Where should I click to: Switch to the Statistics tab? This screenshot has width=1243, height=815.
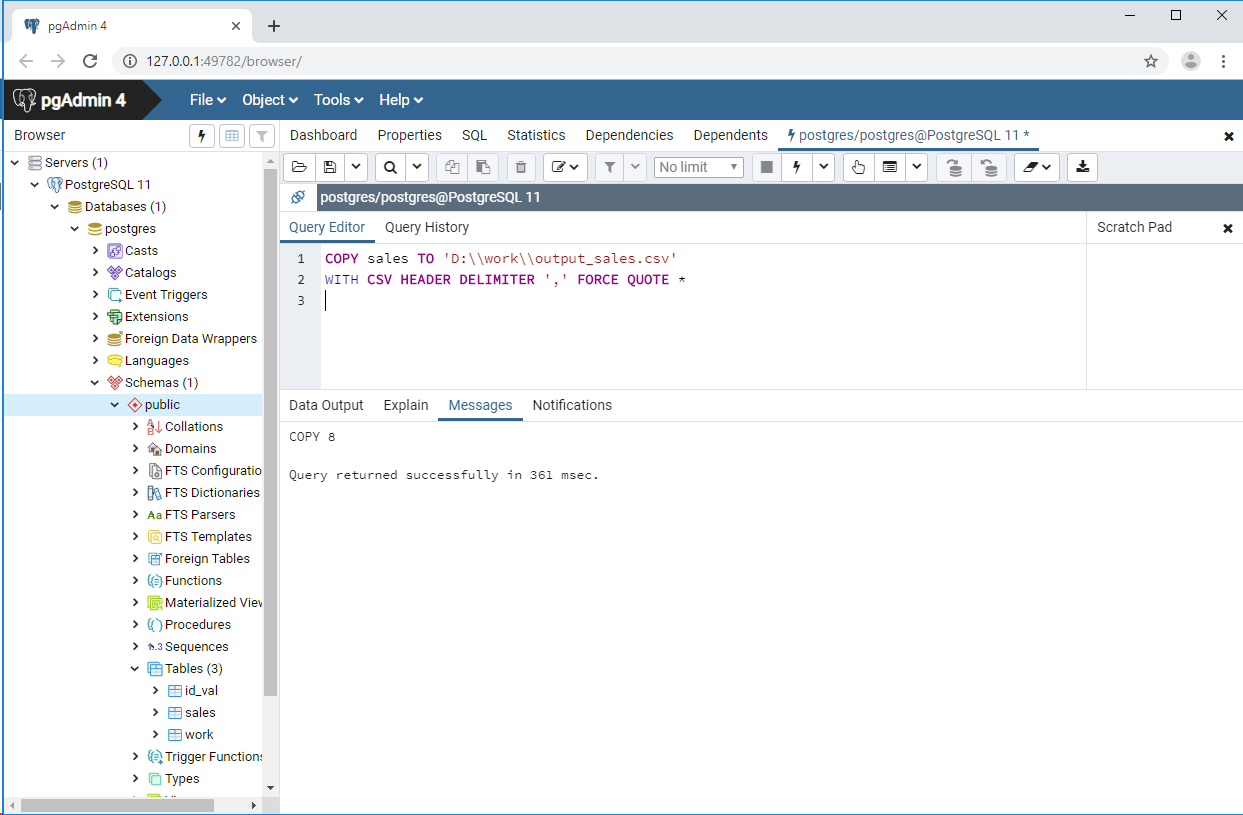pyautogui.click(x=536, y=135)
